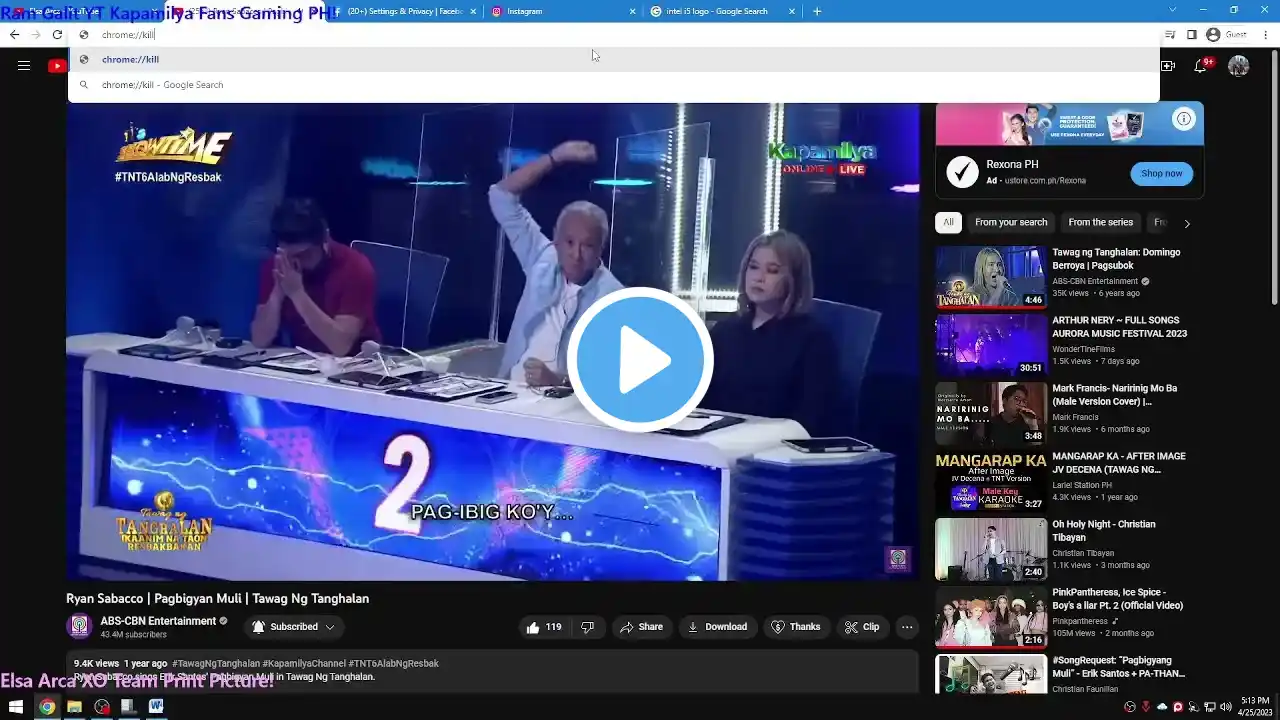1280x720 pixels.
Task: Switch to the intel i5 logo Google Search tab
Action: 723,11
